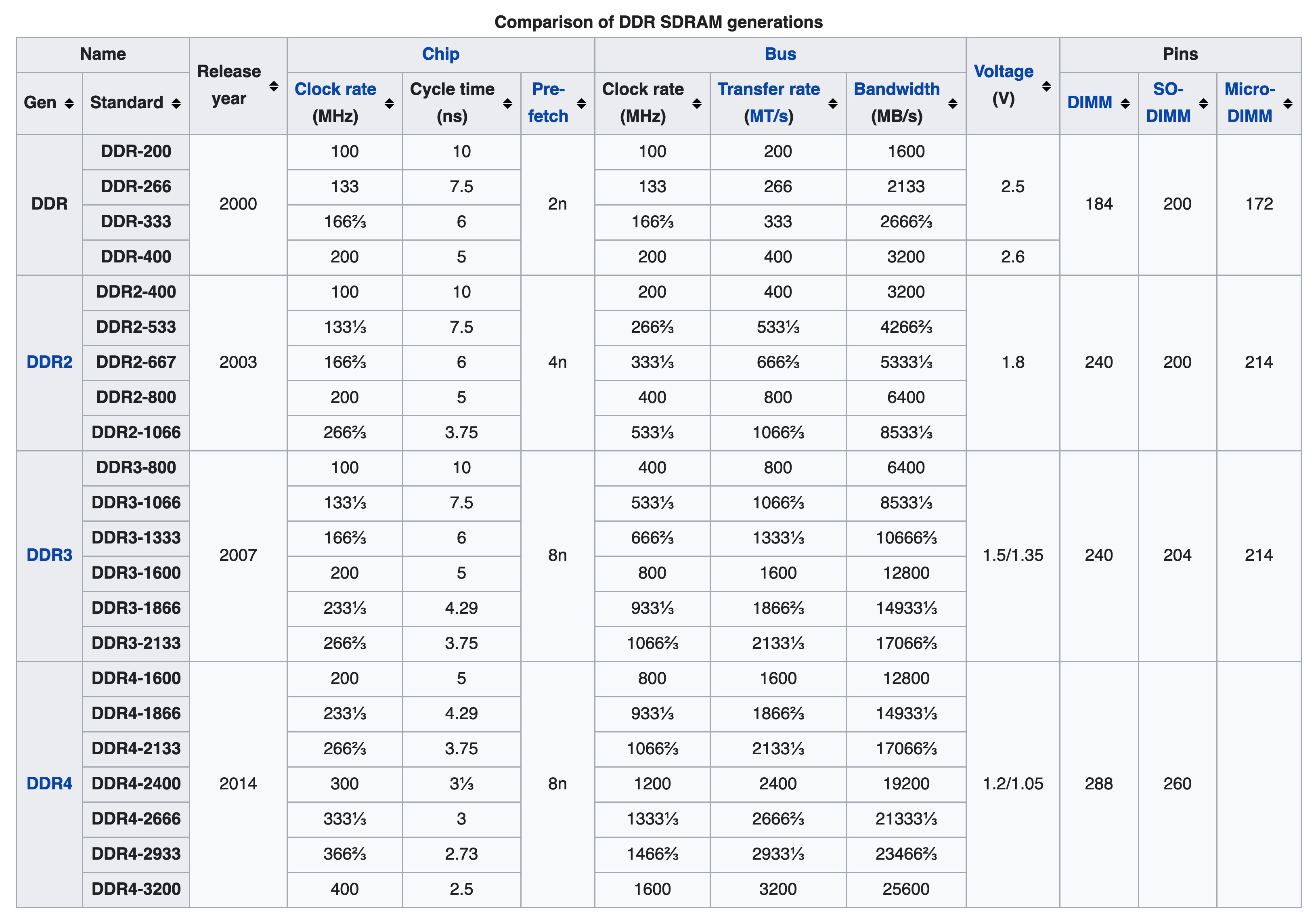Click sort arrows beside Standard header
This screenshot has width=1316, height=919.
click(x=176, y=103)
